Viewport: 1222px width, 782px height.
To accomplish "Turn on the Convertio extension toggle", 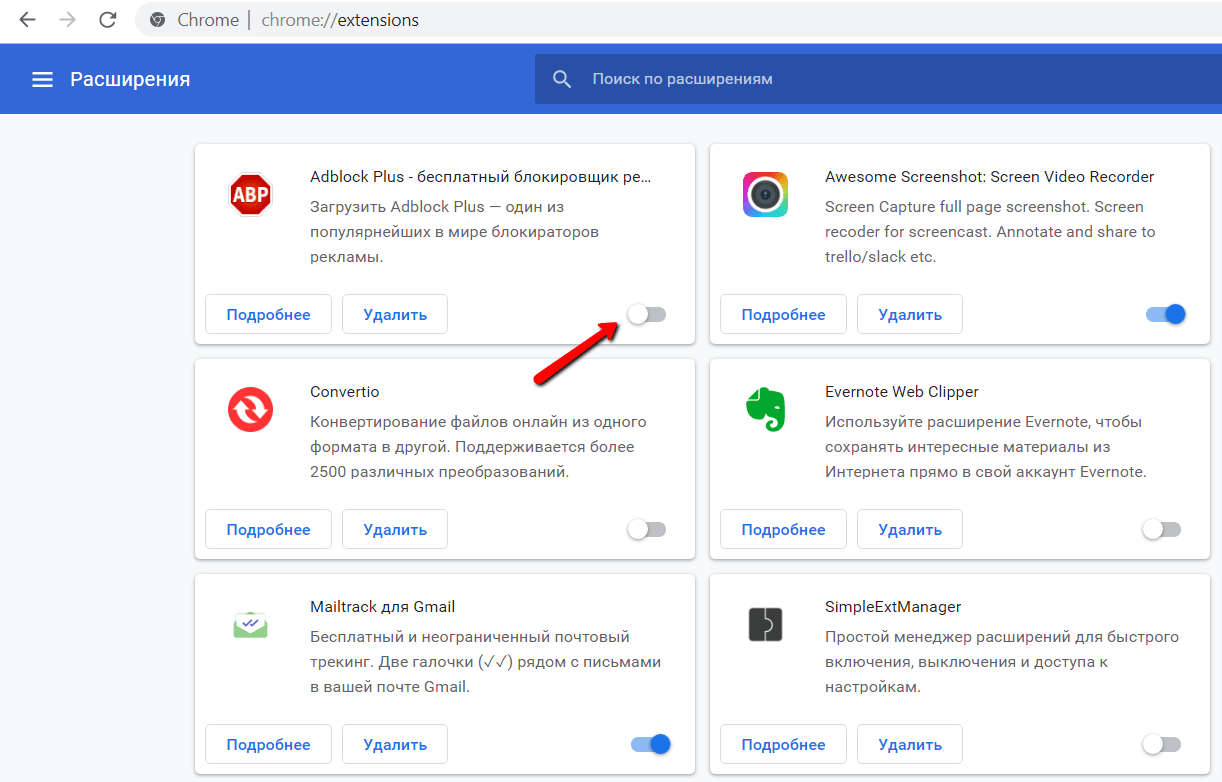I will (x=646, y=530).
